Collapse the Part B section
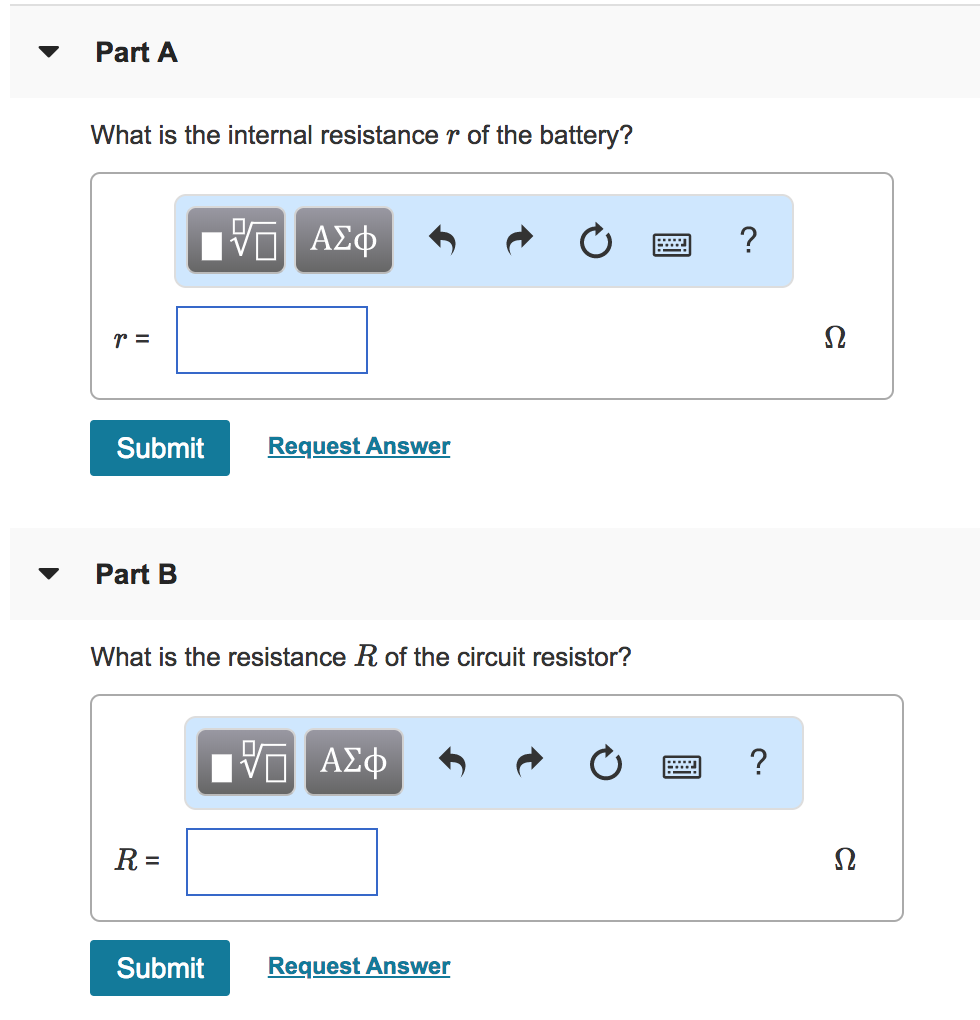The image size is (980, 1020). click(x=49, y=573)
